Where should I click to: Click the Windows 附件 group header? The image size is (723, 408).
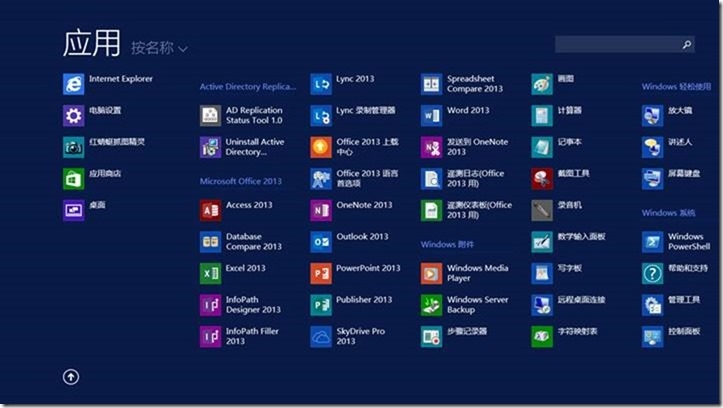[447, 244]
